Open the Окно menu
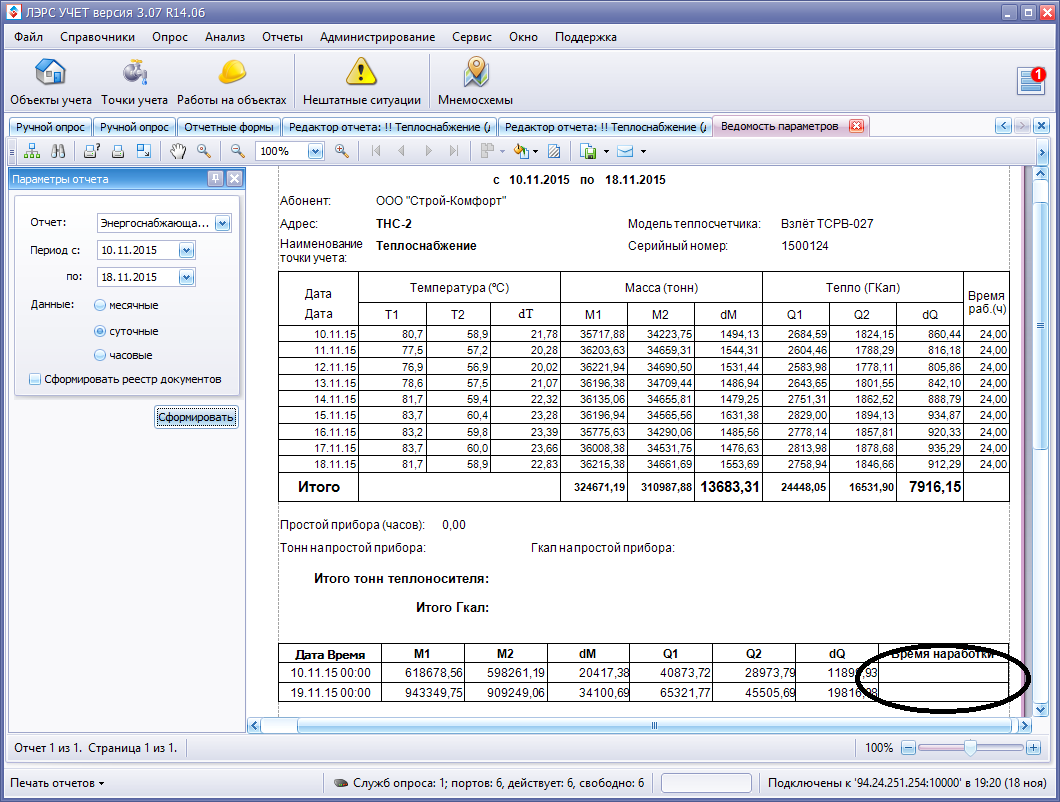Image resolution: width=1060 pixels, height=802 pixels. 523,37
